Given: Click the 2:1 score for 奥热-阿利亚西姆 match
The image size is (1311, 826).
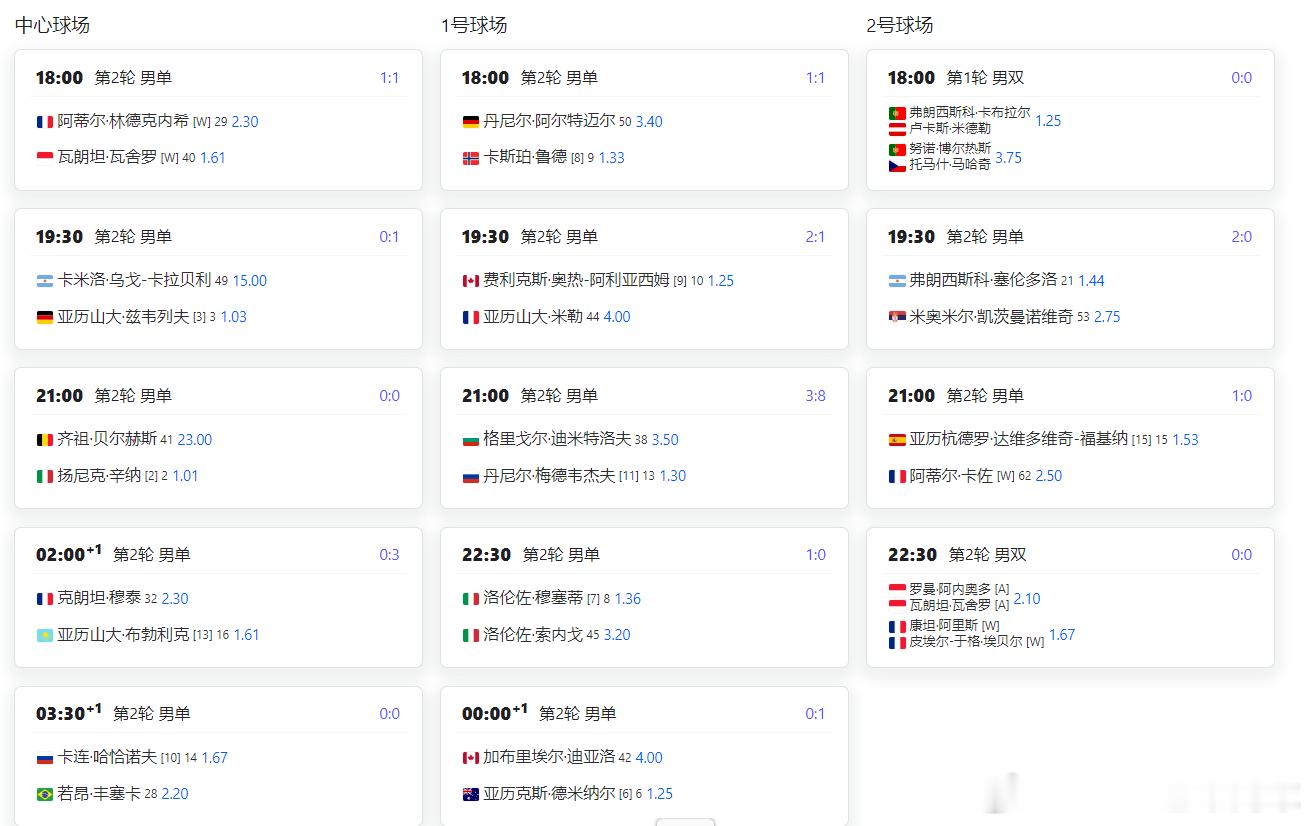Looking at the screenshot, I should click(x=815, y=237).
